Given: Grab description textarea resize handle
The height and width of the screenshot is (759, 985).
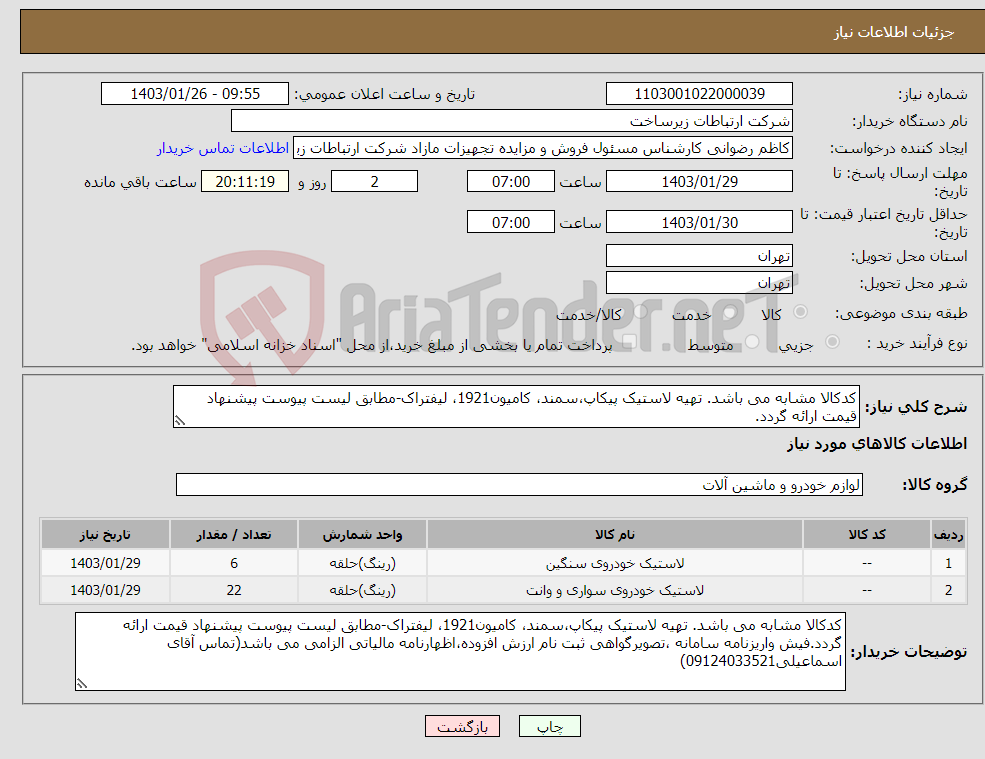Looking at the screenshot, I should pyautogui.click(x=180, y=421).
